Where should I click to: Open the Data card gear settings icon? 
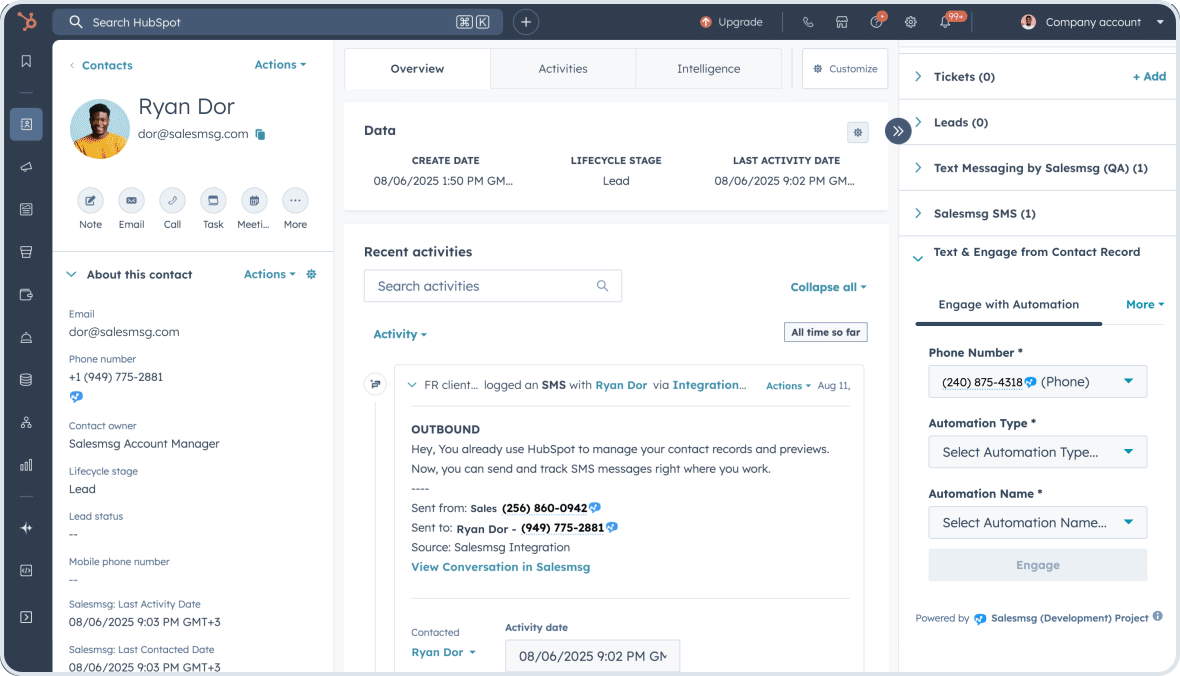pyautogui.click(x=857, y=132)
